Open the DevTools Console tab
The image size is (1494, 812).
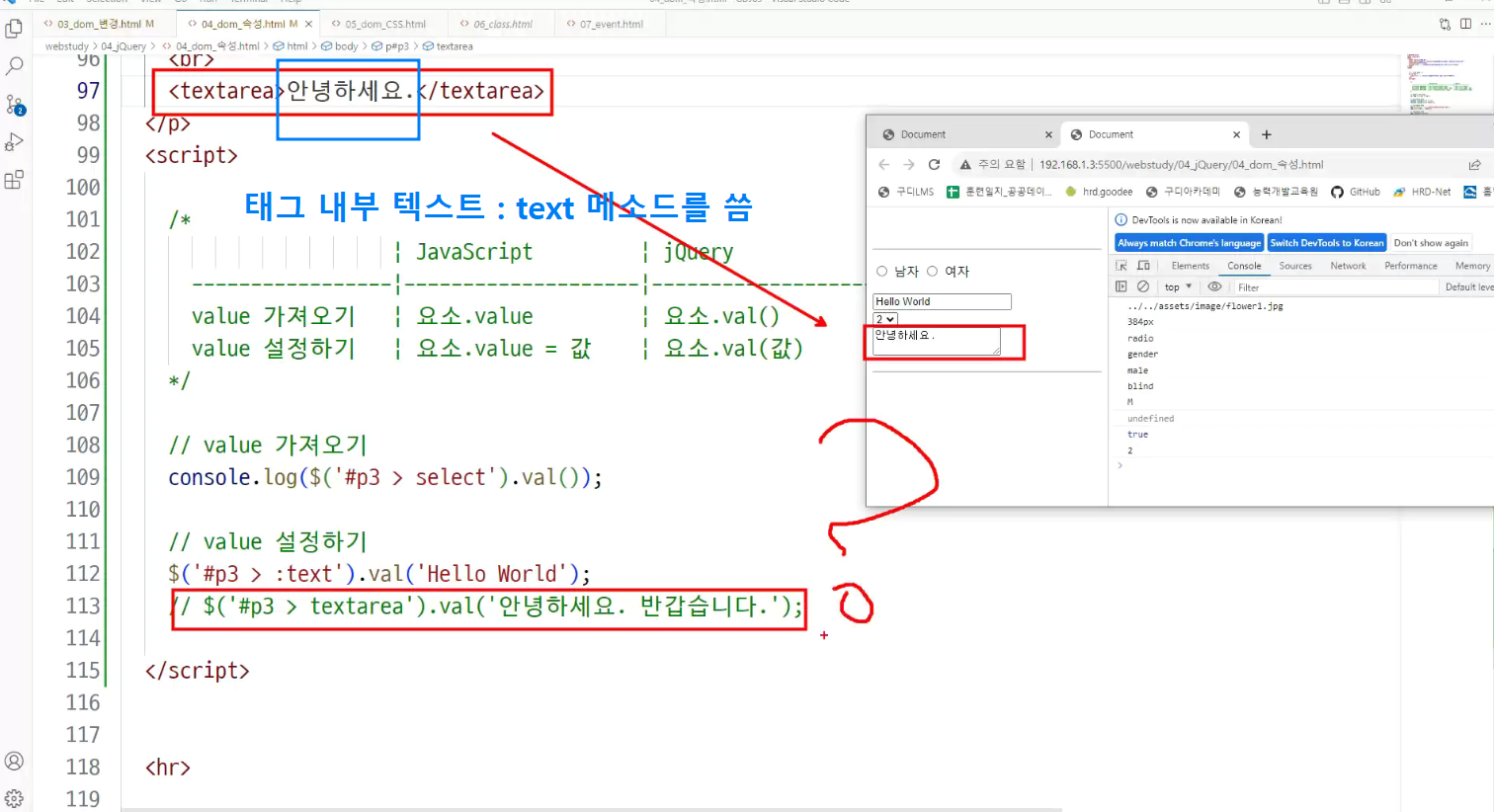pos(1244,266)
